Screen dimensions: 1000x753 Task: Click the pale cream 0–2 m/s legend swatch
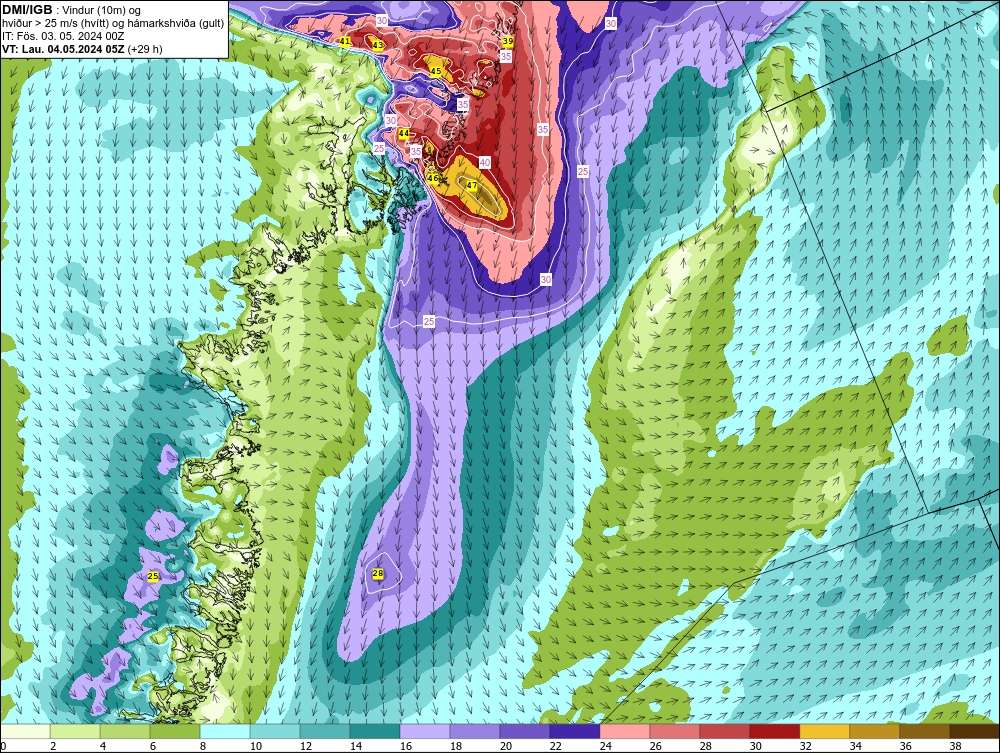click(x=25, y=731)
